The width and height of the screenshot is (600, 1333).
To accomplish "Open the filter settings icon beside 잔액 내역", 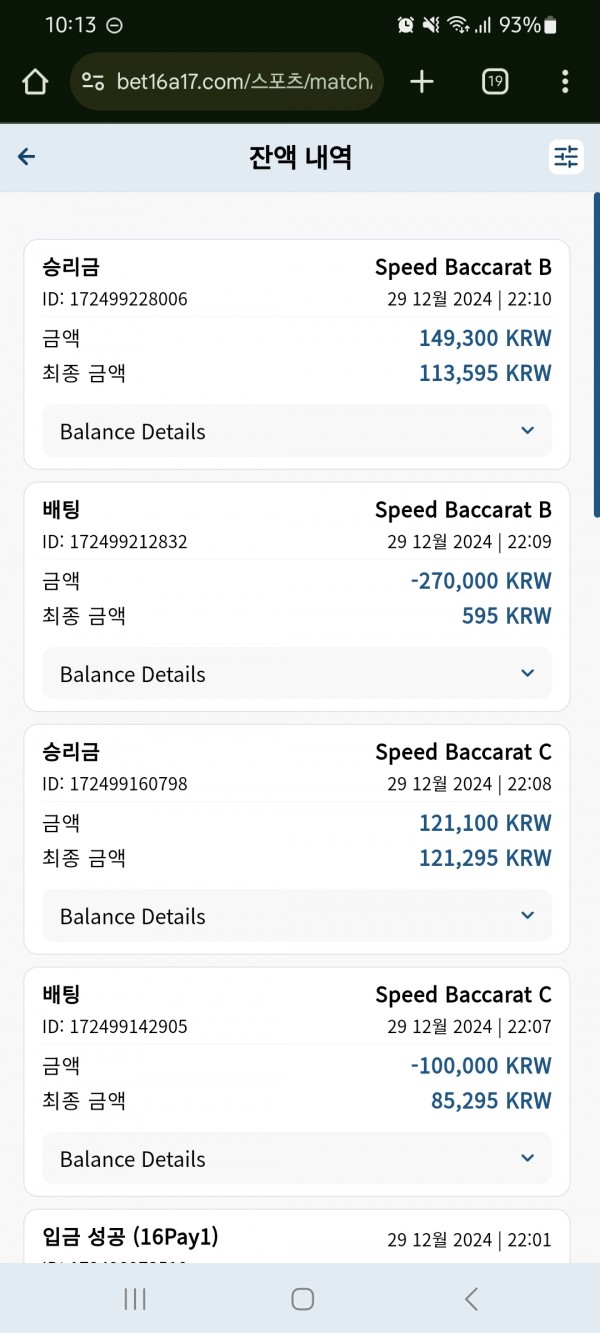I will (567, 157).
